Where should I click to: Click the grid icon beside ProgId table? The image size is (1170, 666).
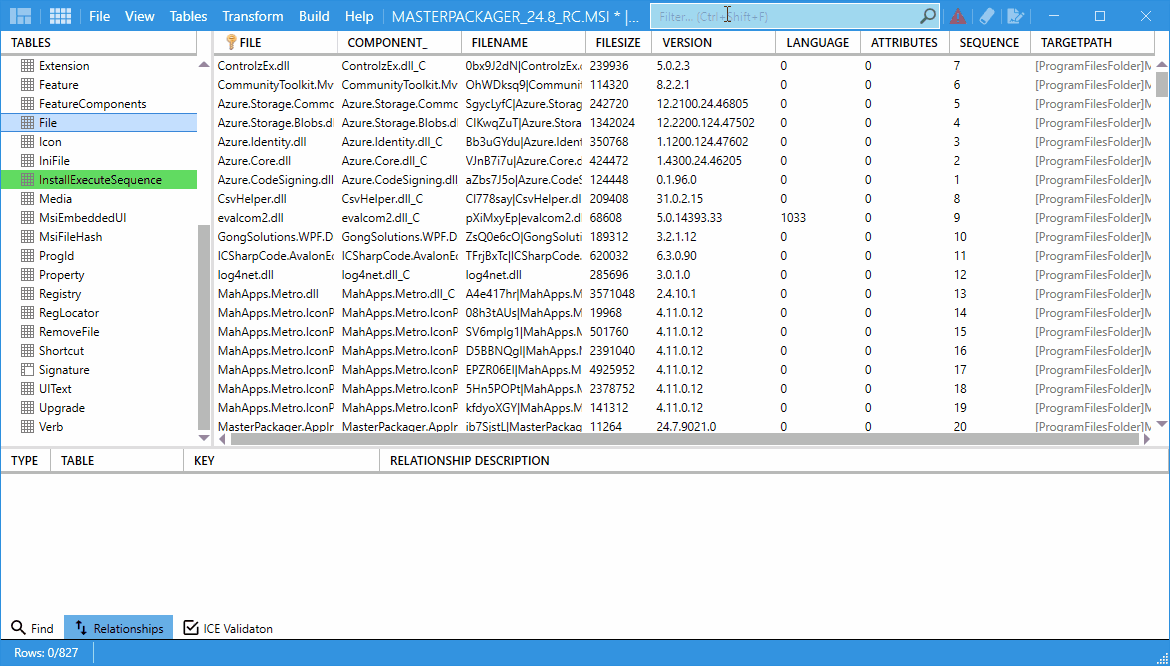[x=28, y=256]
